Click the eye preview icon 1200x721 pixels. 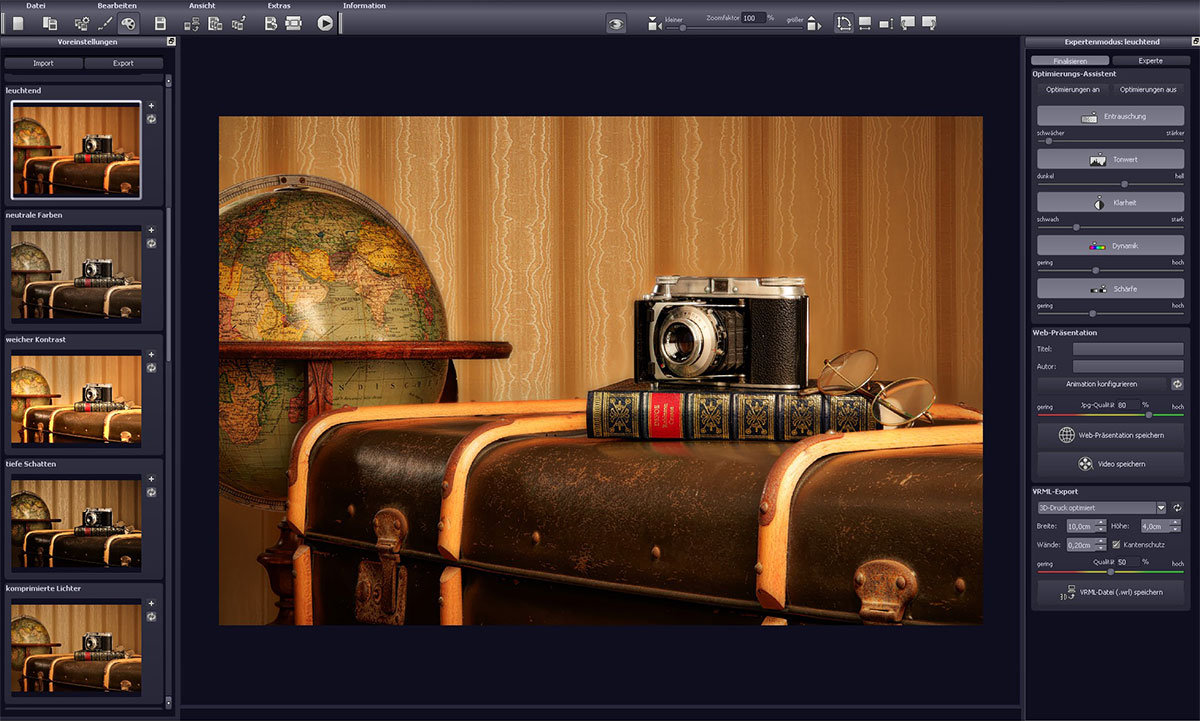(616, 23)
